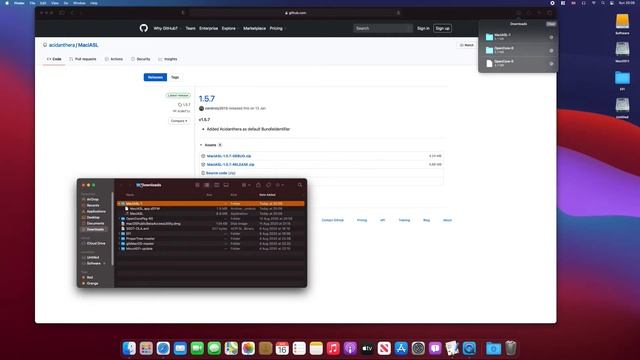Click the Share icon in Finder toolbar
The height and width of the screenshot is (360, 640).
pyautogui.click(x=258, y=185)
